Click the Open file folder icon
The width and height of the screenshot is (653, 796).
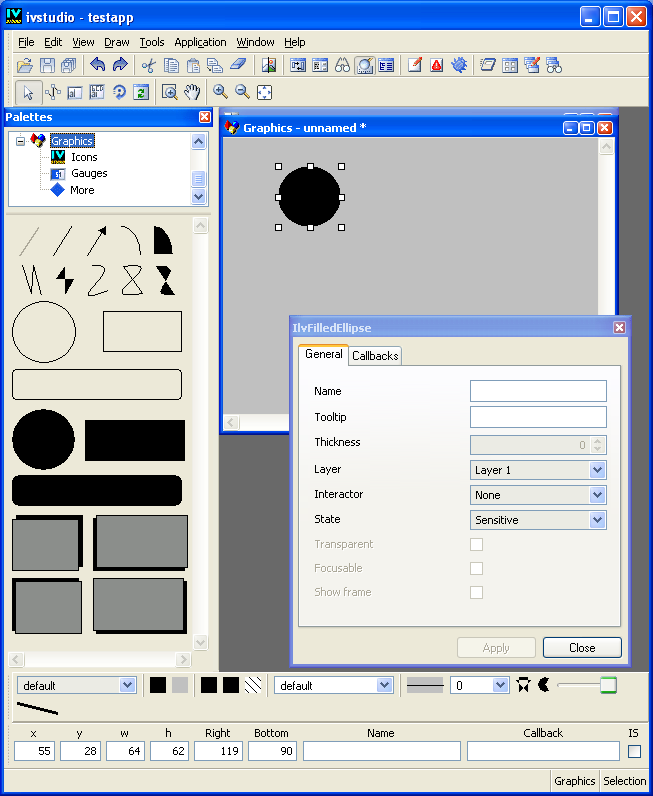[26, 65]
